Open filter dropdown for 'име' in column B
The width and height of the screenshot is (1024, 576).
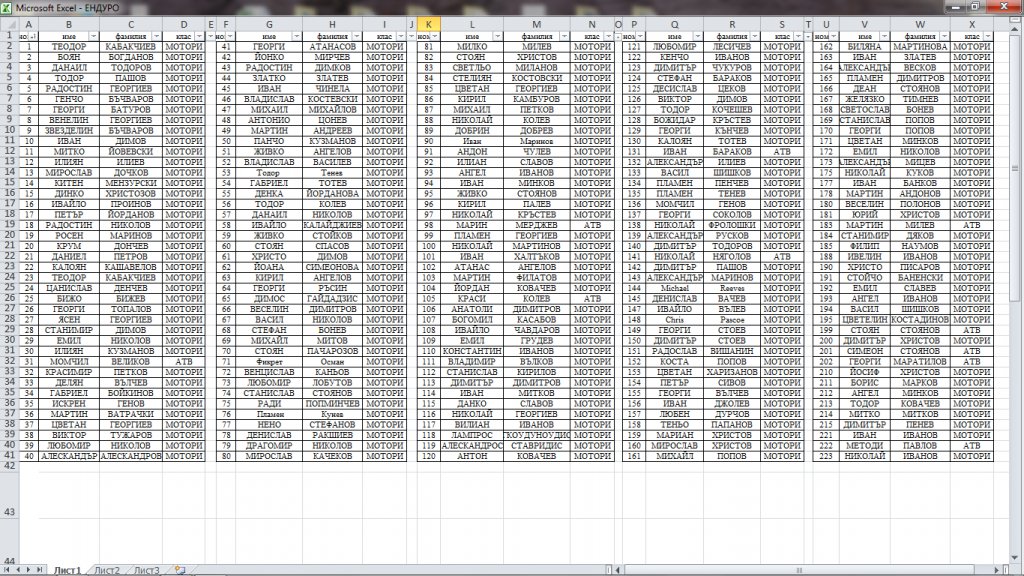[x=93, y=36]
